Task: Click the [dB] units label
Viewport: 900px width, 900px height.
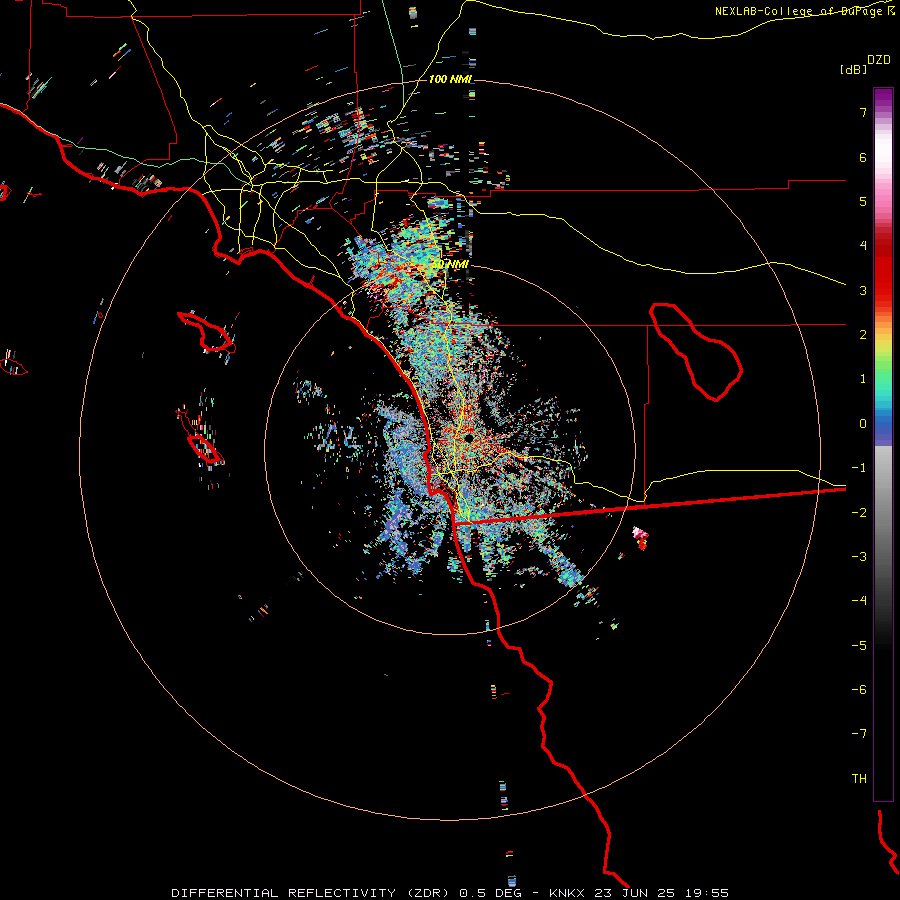Action: pos(853,69)
